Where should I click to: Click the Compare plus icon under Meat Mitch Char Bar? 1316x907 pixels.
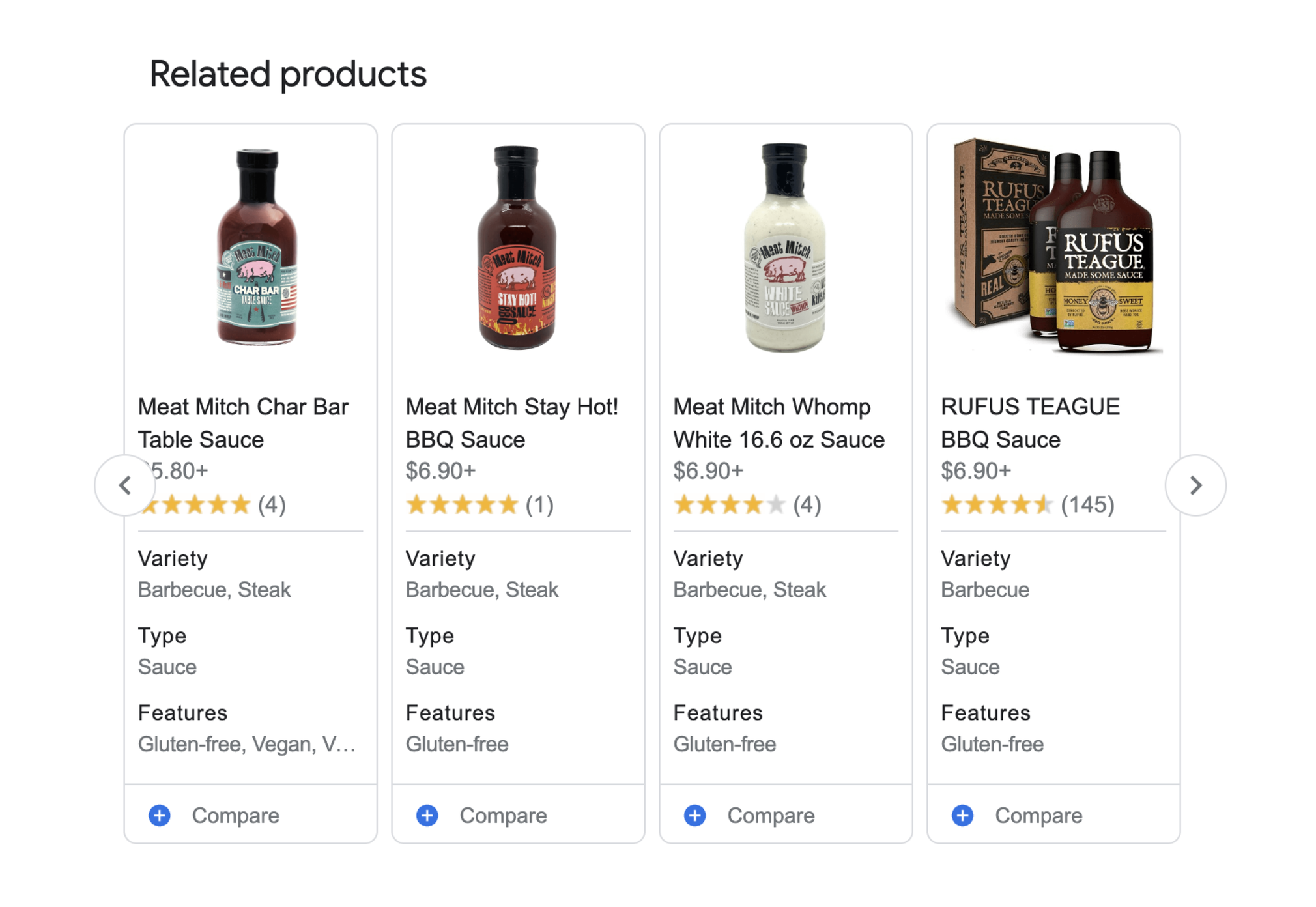(x=158, y=815)
